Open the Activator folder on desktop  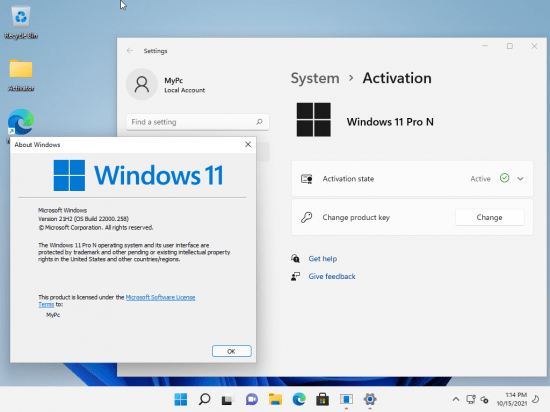pyautogui.click(x=21, y=75)
